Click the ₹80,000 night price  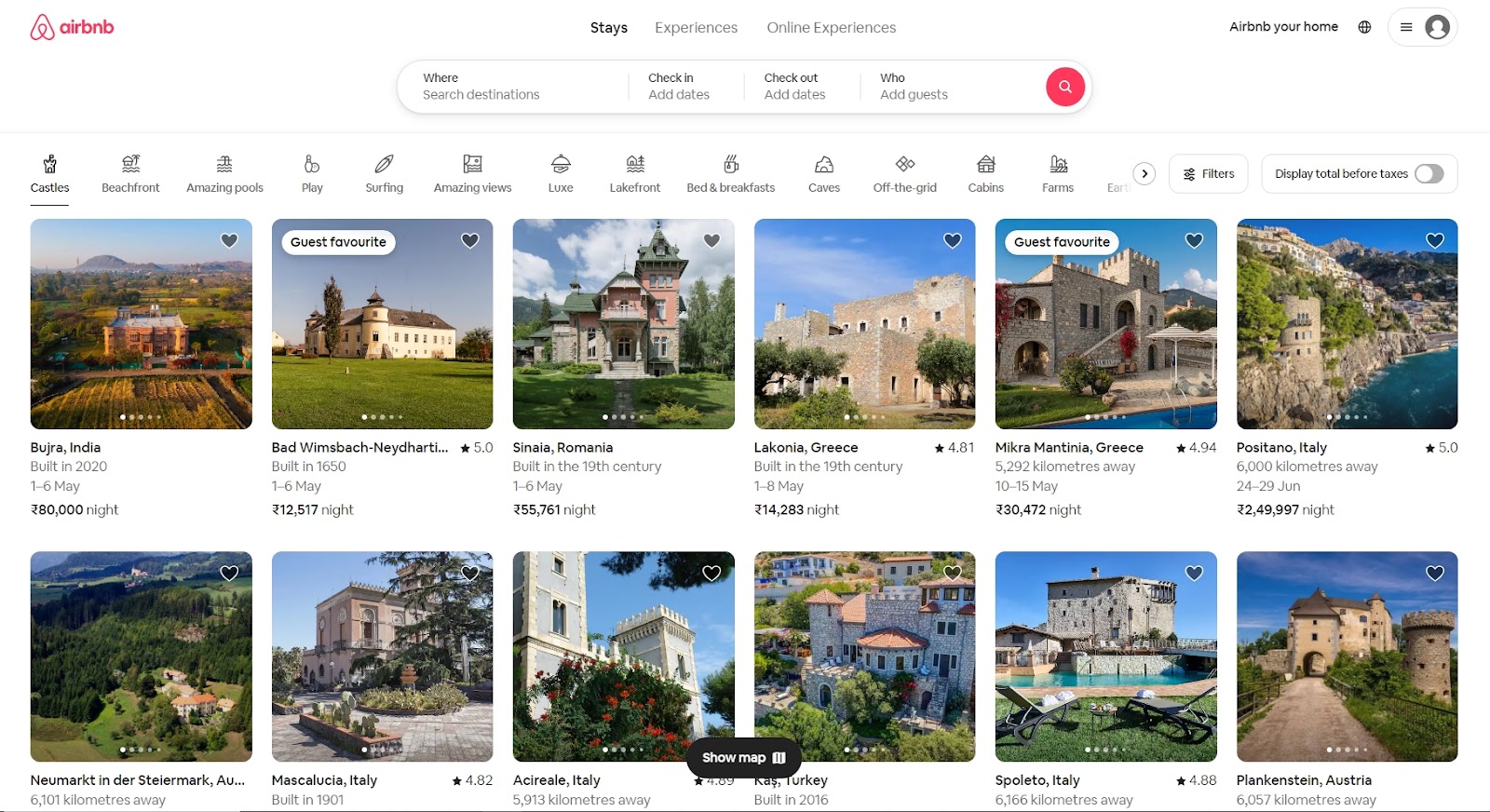(74, 510)
